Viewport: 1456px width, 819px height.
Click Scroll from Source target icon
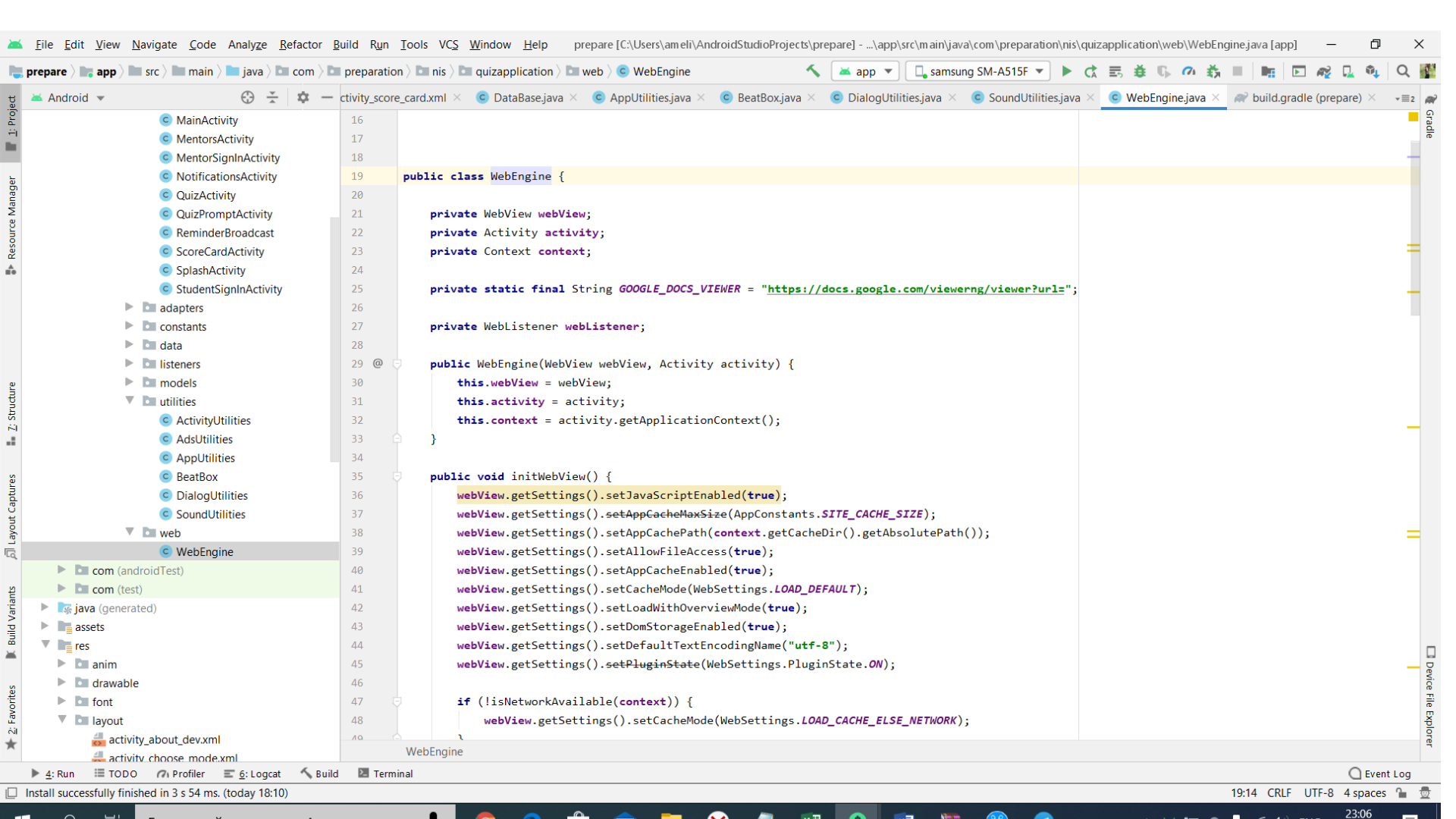tap(247, 97)
